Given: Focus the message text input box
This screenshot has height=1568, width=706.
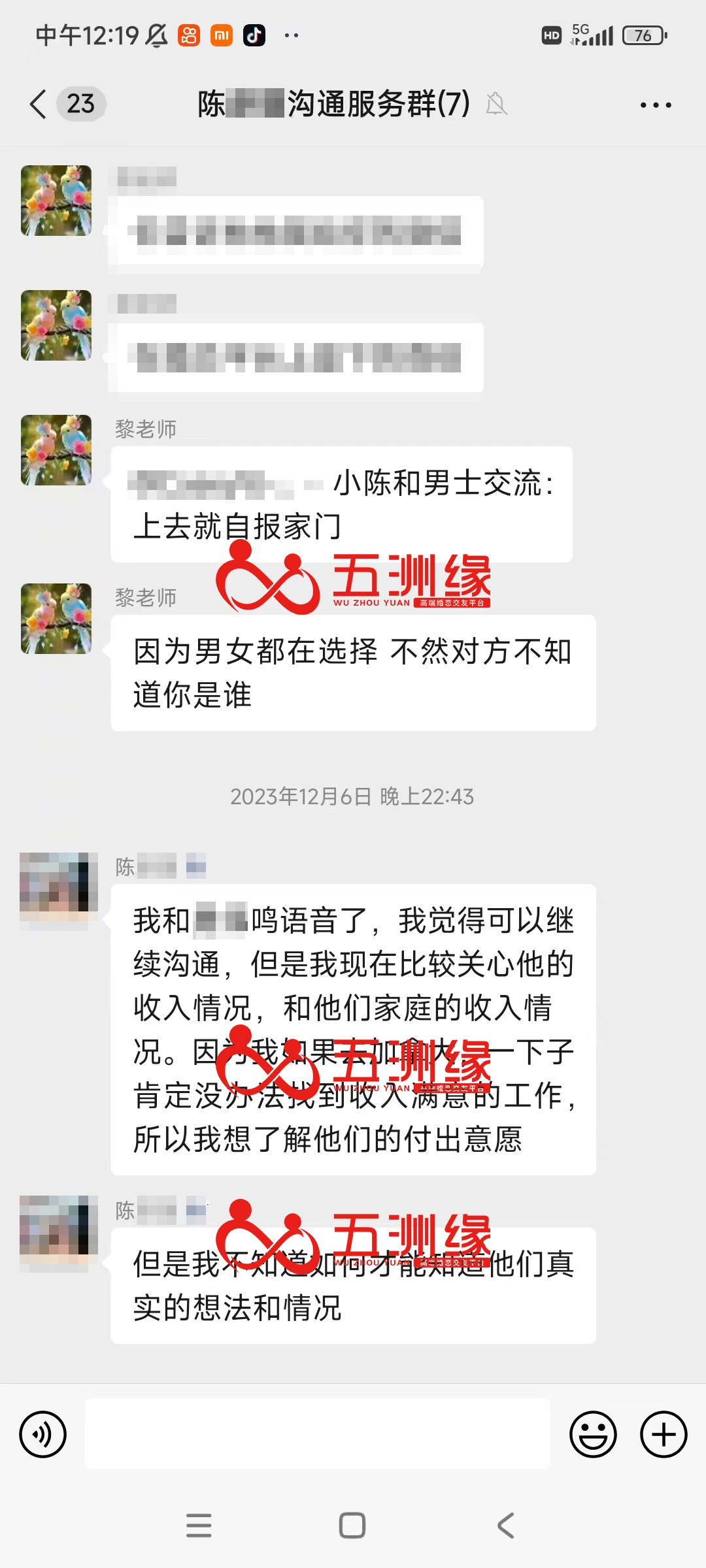Looking at the screenshot, I should coord(318,1434).
